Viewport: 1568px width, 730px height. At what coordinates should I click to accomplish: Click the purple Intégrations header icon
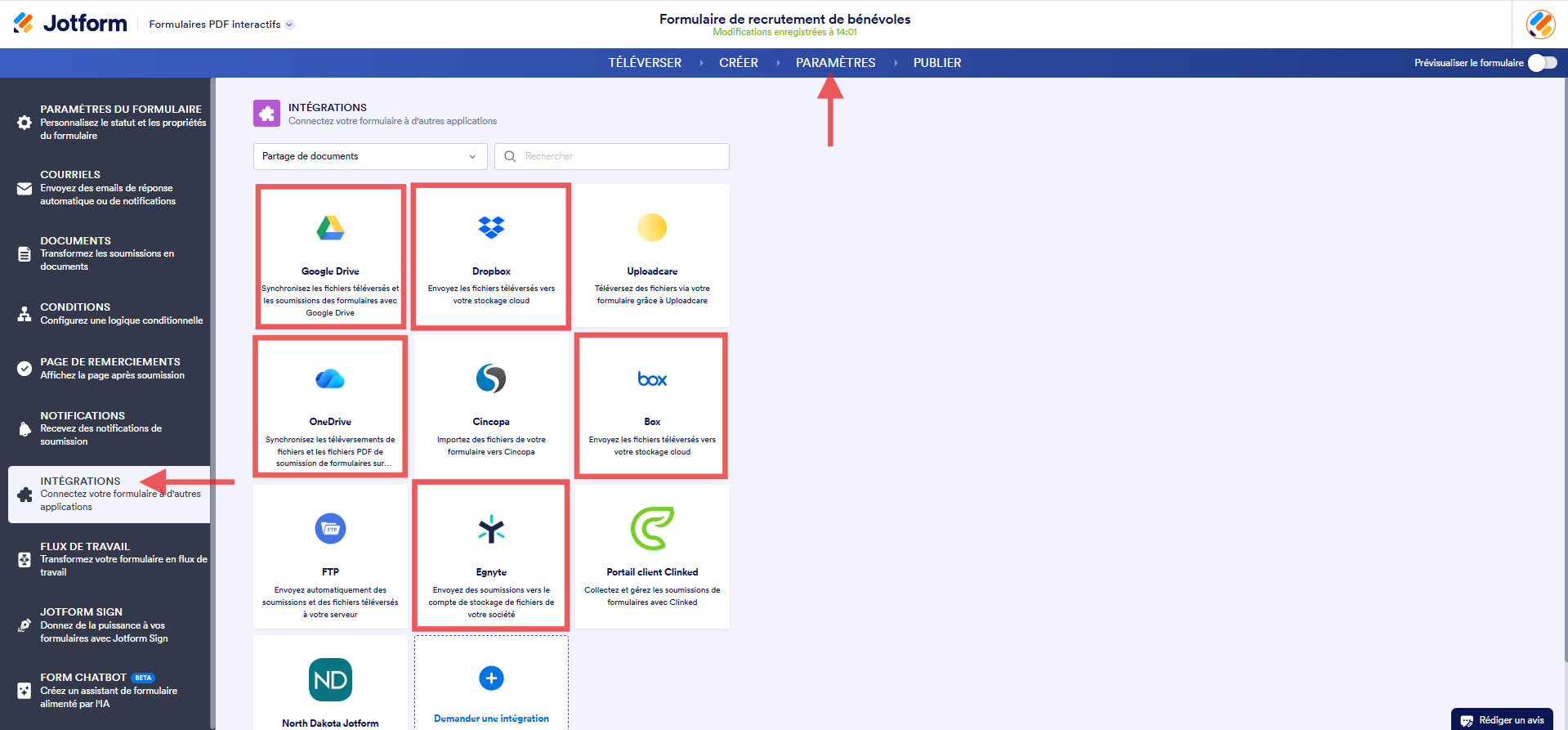coord(266,114)
